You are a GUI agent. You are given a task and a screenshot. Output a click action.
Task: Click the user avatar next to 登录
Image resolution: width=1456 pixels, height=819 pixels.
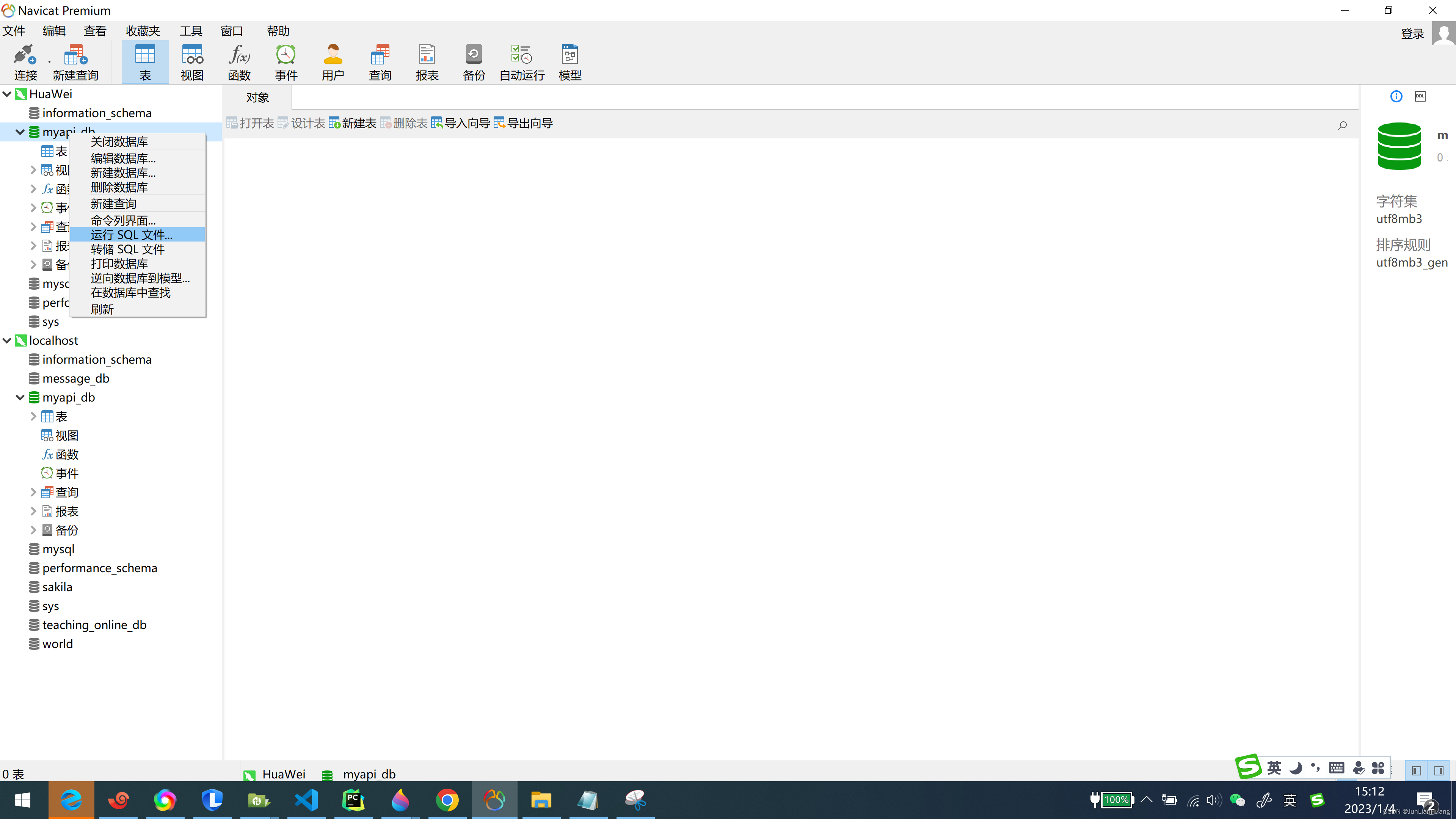pyautogui.click(x=1443, y=33)
